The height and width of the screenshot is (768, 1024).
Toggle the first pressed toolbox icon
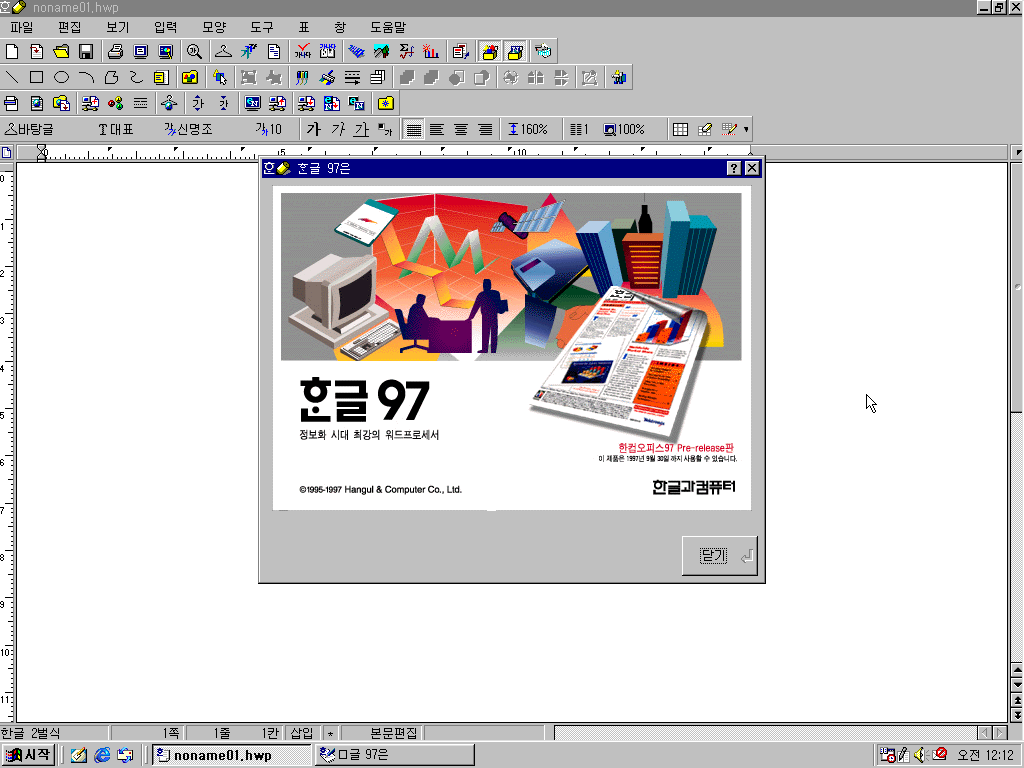489,52
